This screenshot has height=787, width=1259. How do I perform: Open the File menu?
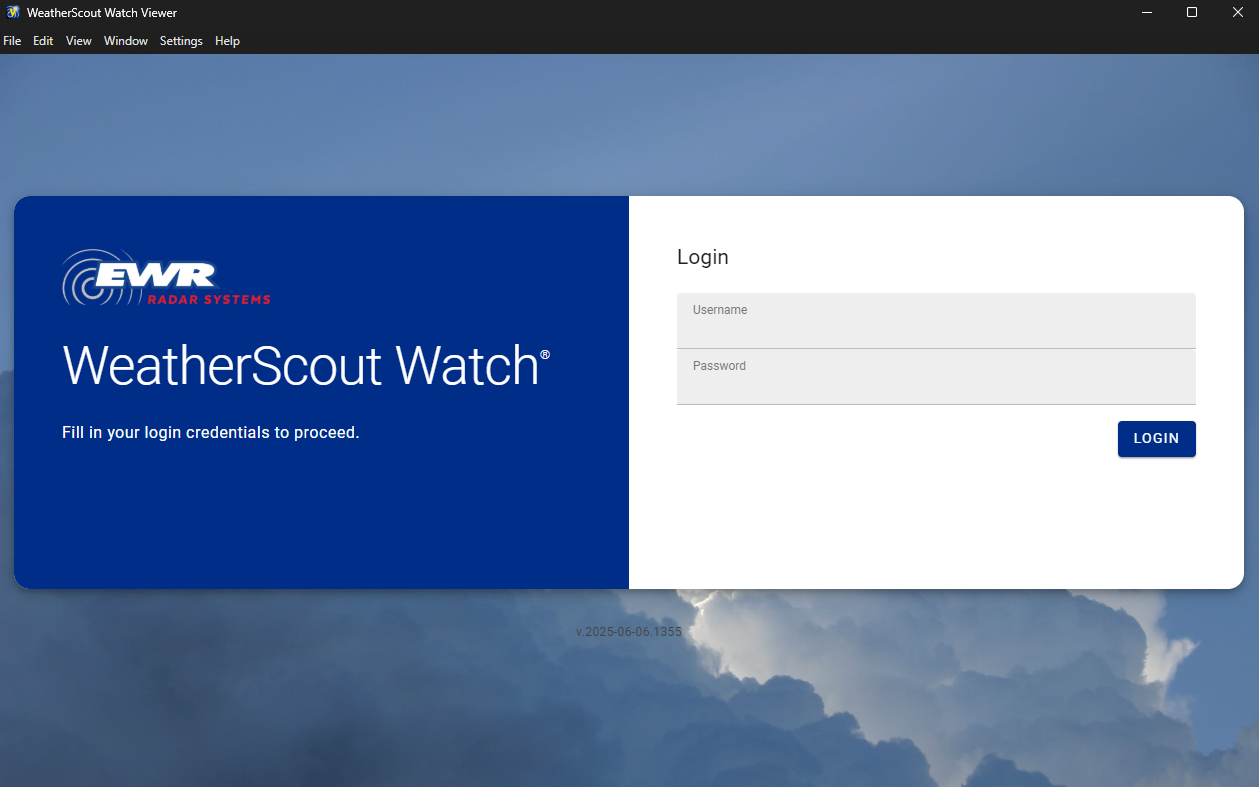[12, 41]
